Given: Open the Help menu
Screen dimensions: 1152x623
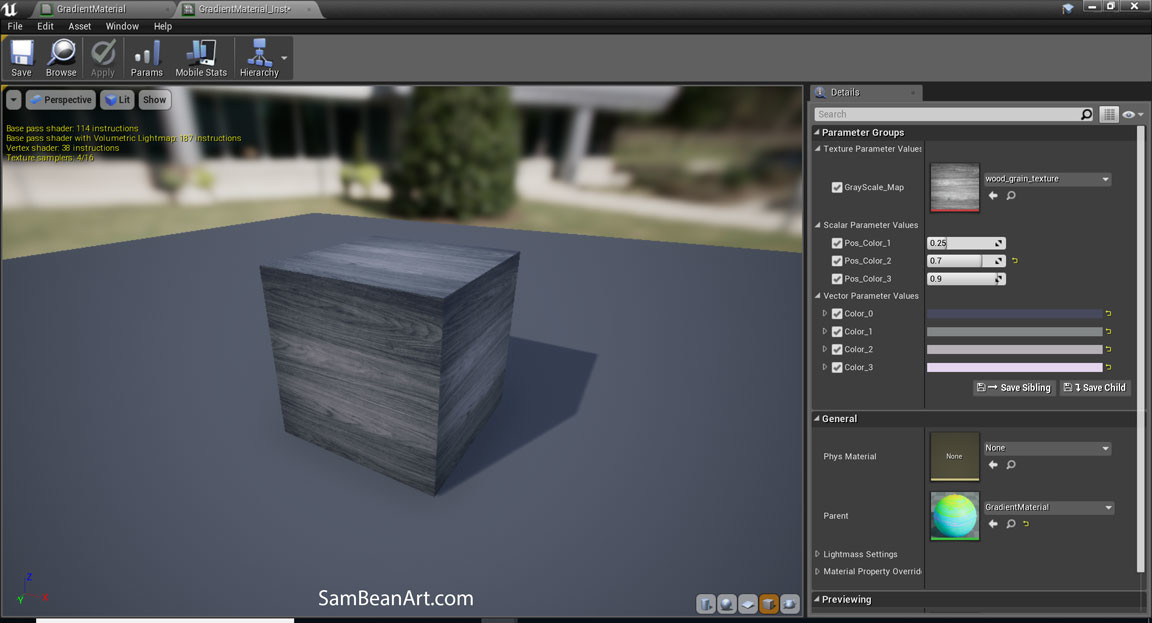Looking at the screenshot, I should pyautogui.click(x=162, y=26).
